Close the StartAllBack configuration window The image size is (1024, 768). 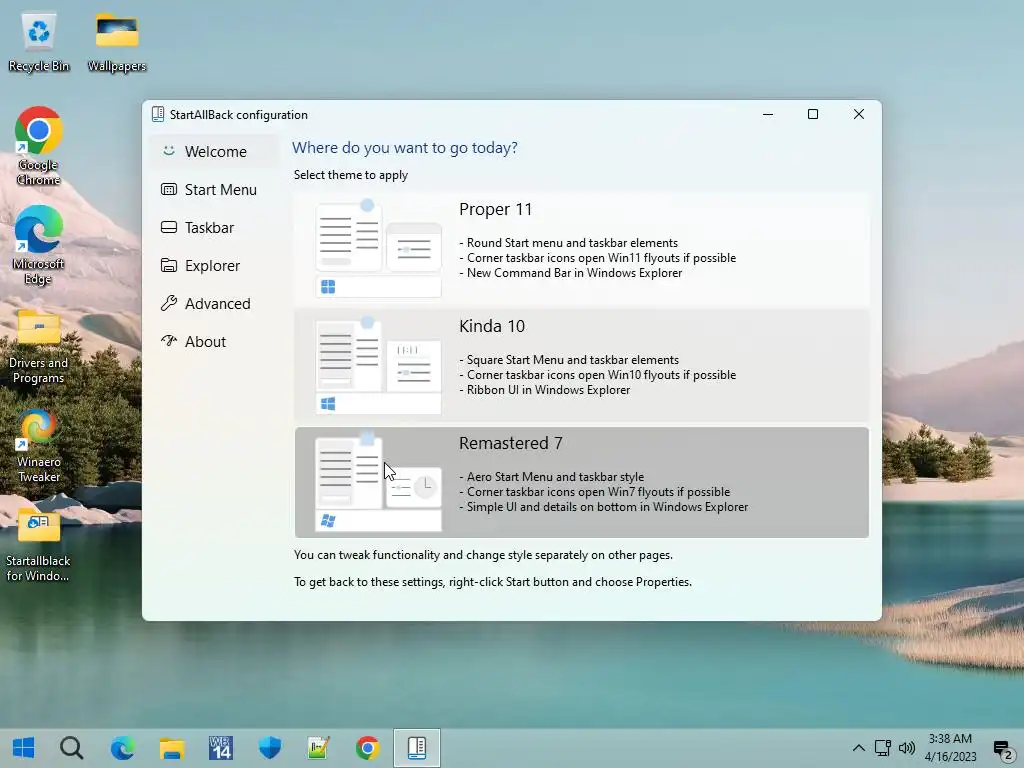coord(859,114)
